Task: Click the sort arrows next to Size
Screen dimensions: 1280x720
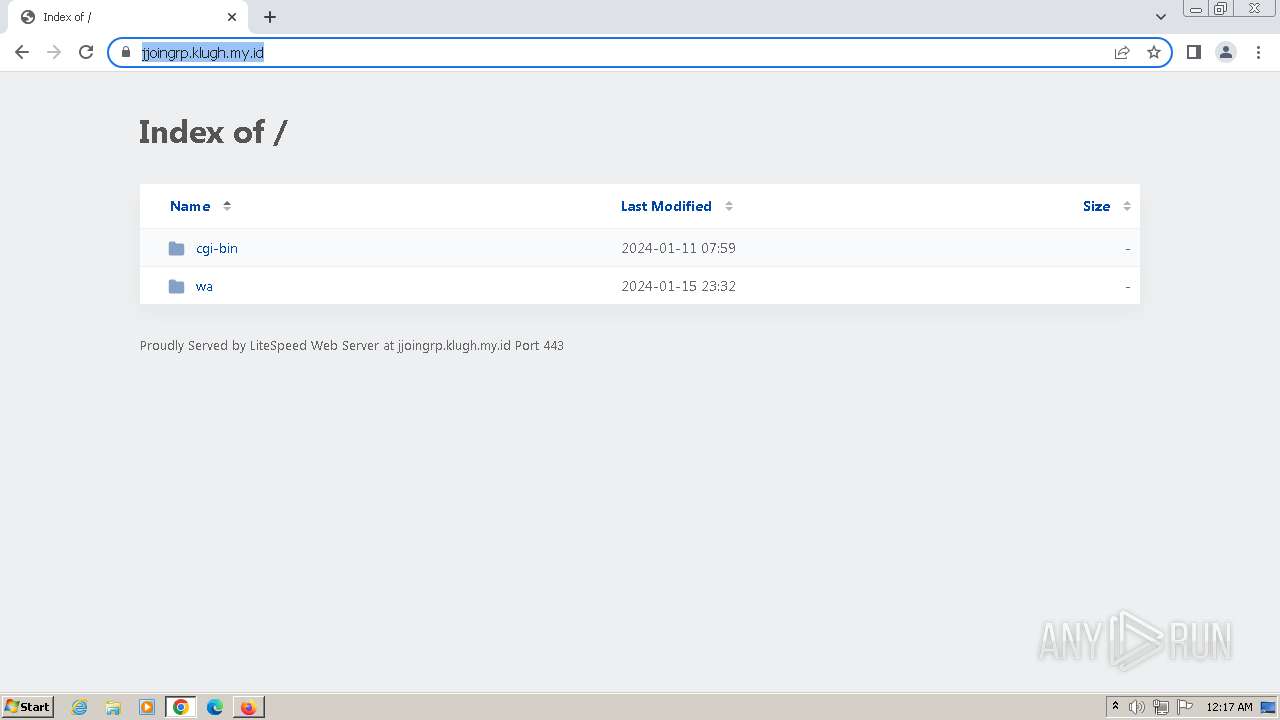Action: [x=1127, y=206]
